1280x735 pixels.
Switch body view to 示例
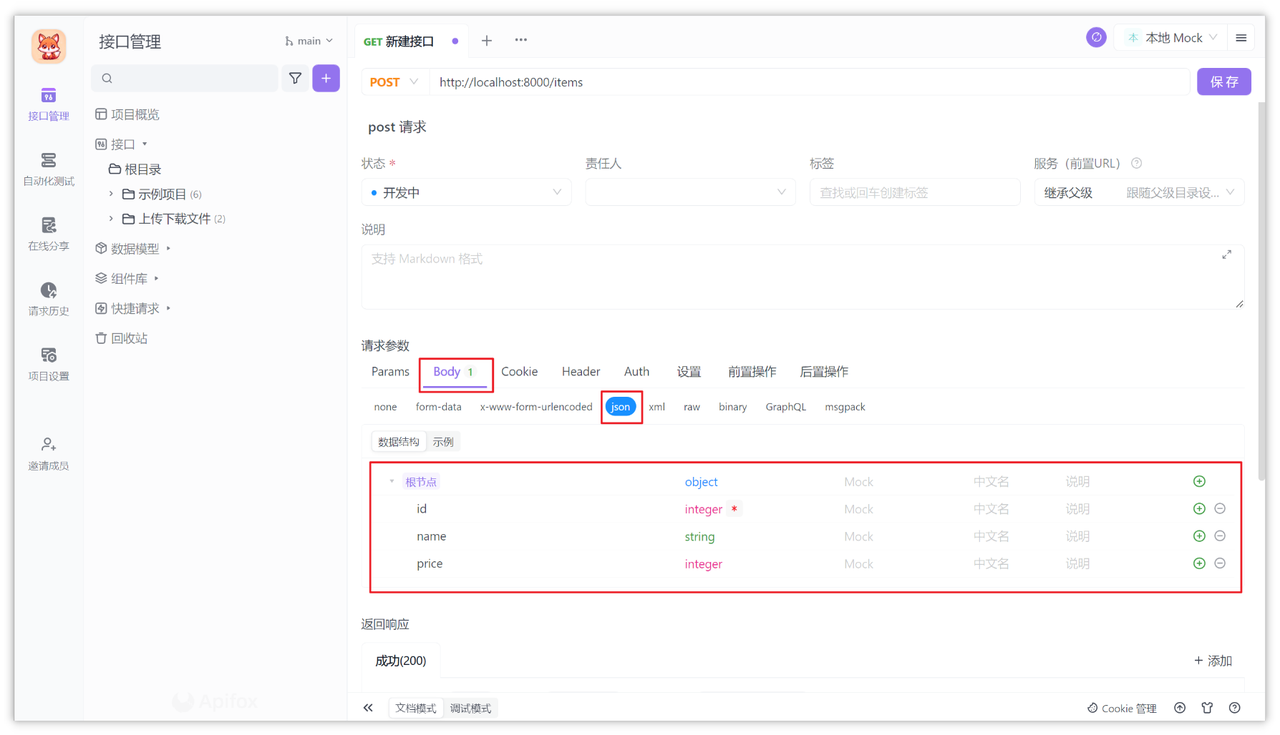443,442
